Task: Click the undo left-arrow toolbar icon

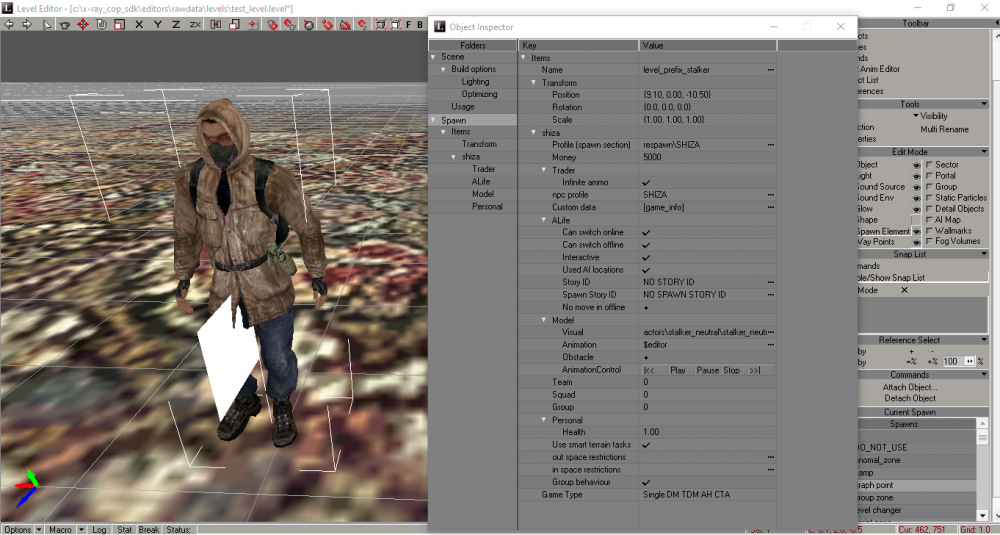Action: click(8, 23)
